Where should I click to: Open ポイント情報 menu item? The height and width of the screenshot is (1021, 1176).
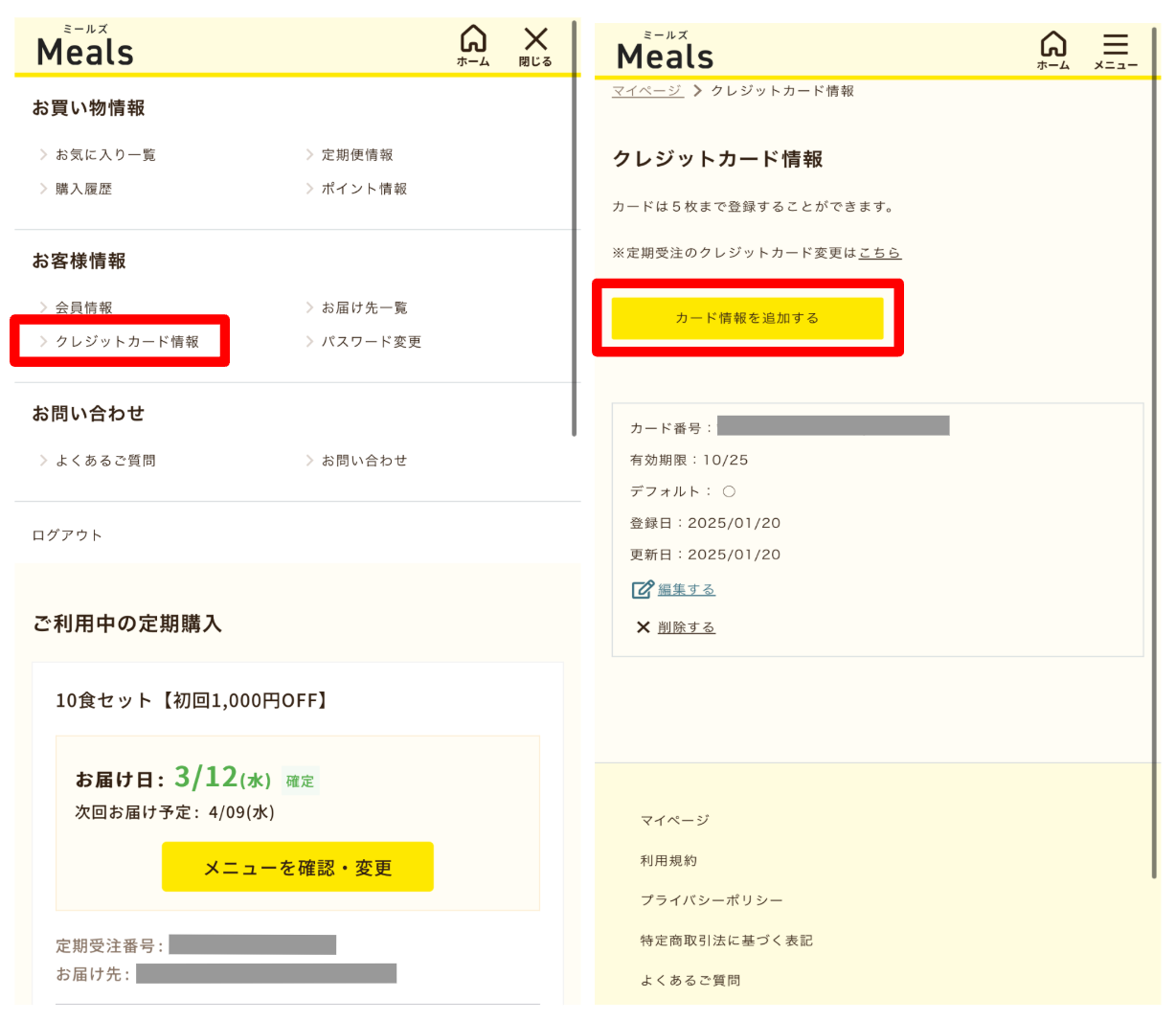[x=364, y=189]
